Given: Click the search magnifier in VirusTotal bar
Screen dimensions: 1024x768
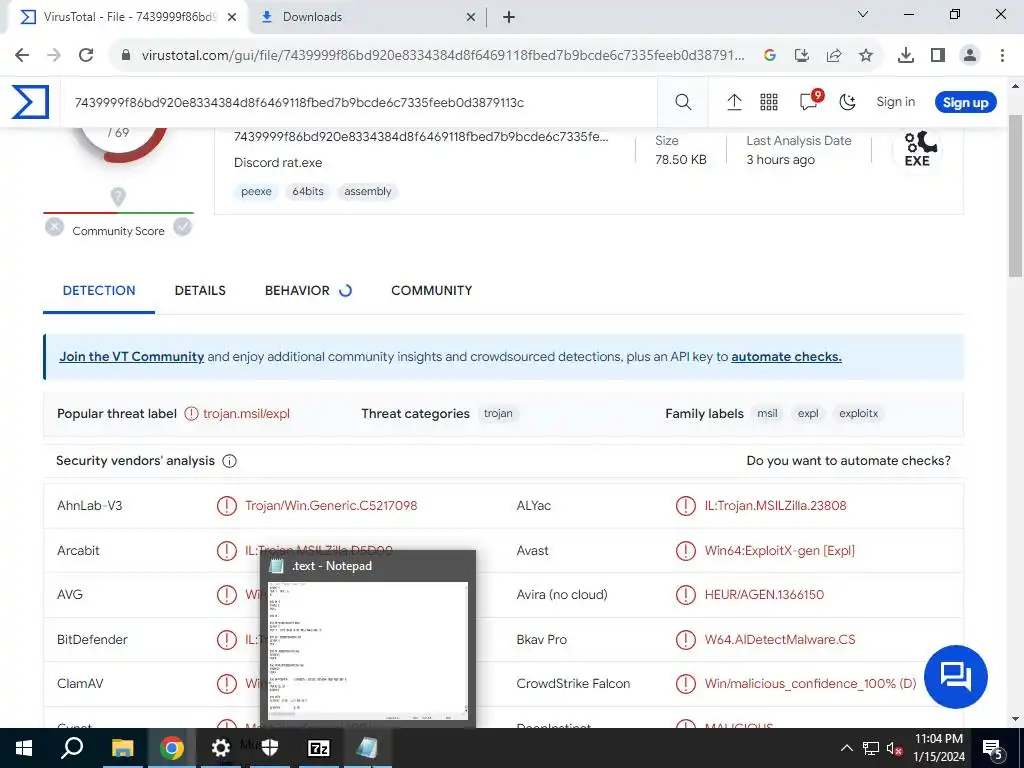Looking at the screenshot, I should (x=683, y=102).
